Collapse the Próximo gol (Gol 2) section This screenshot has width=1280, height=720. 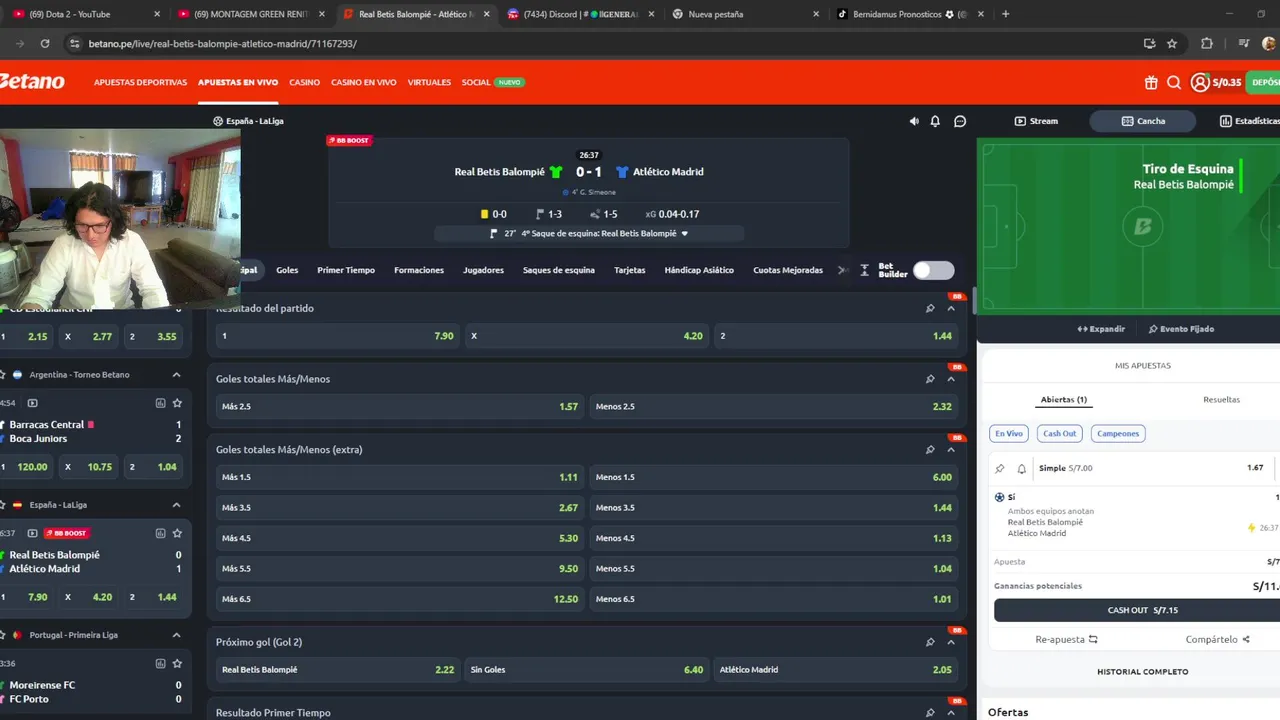click(951, 642)
